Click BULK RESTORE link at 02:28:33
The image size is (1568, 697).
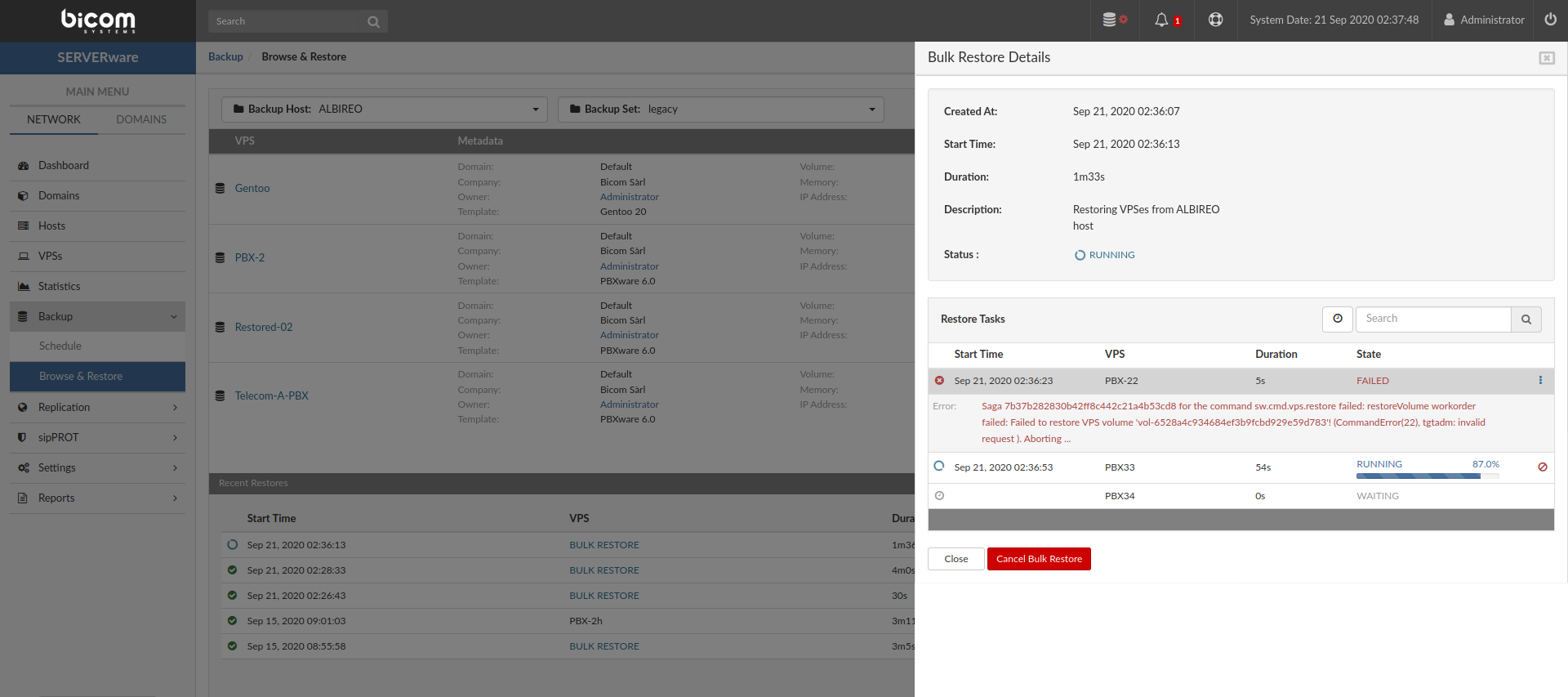[604, 571]
